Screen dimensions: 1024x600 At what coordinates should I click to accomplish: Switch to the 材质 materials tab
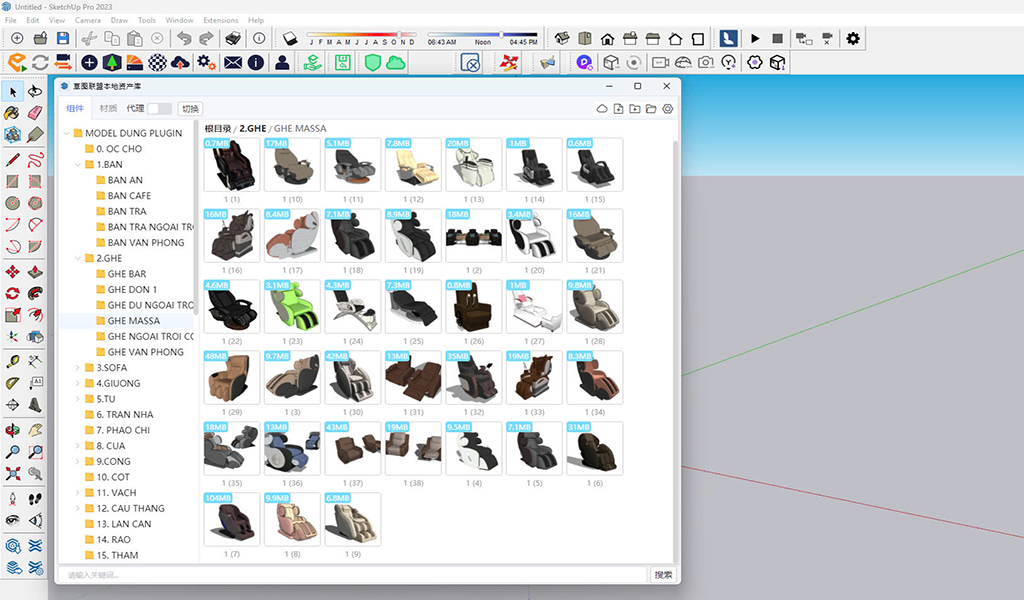coord(108,108)
